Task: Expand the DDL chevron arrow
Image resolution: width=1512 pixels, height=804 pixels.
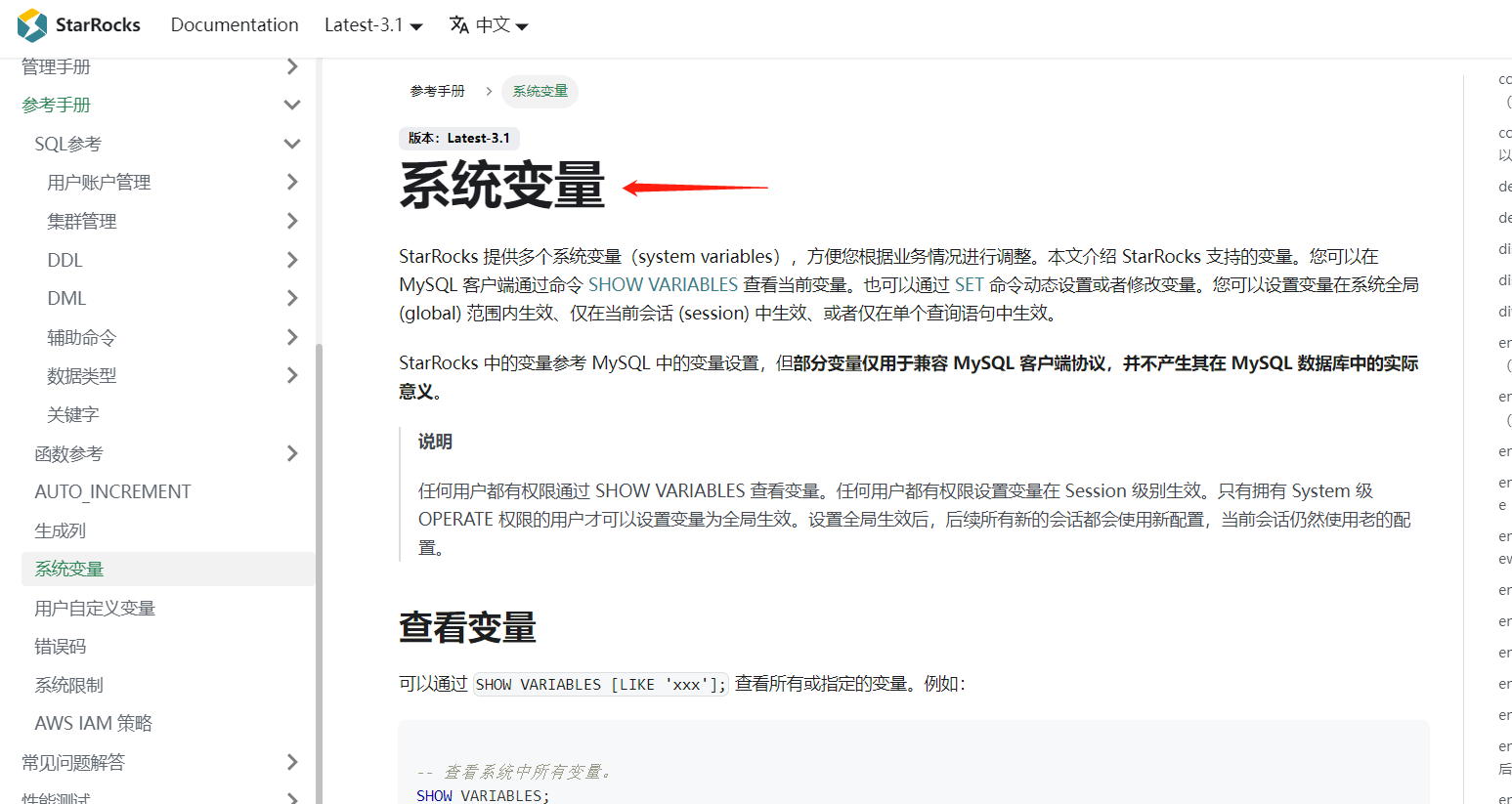Action: coord(291,260)
